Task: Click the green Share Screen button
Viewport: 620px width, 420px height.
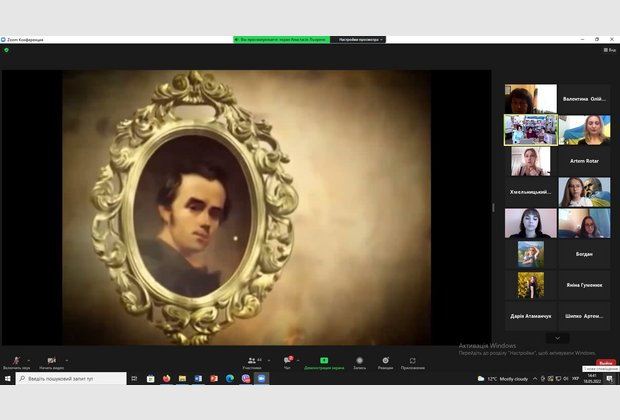Action: click(x=324, y=361)
